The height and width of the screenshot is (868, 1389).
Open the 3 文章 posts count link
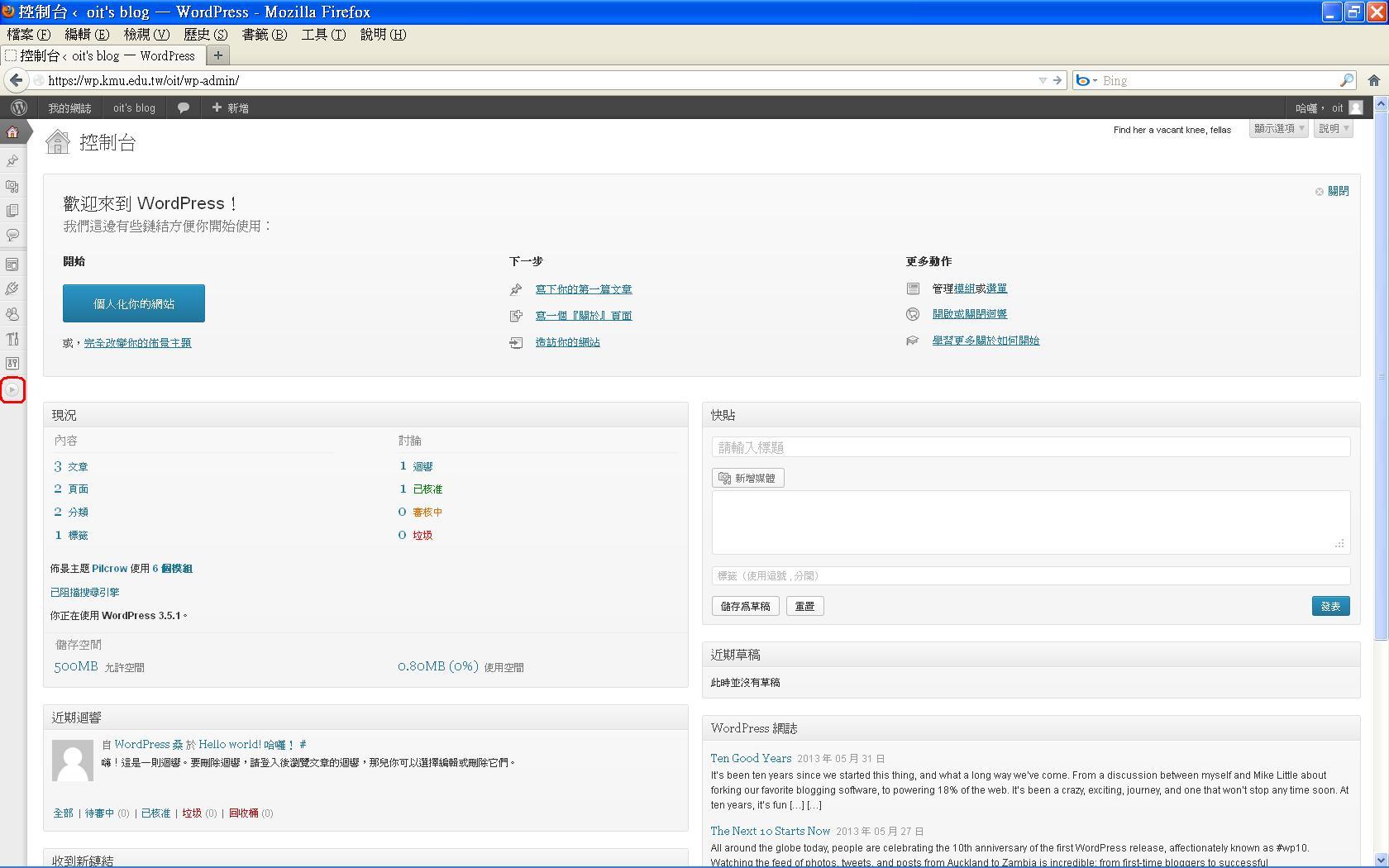pos(71,466)
